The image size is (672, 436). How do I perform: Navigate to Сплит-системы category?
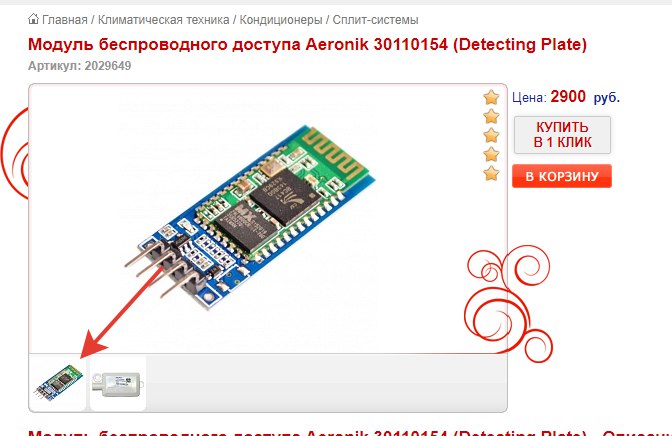pos(375,20)
